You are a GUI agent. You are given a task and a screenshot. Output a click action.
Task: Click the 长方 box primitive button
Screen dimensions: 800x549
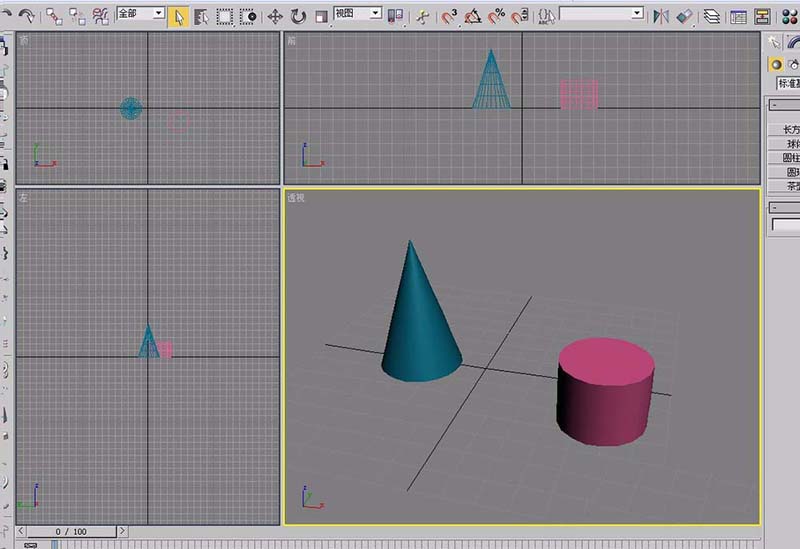point(789,129)
